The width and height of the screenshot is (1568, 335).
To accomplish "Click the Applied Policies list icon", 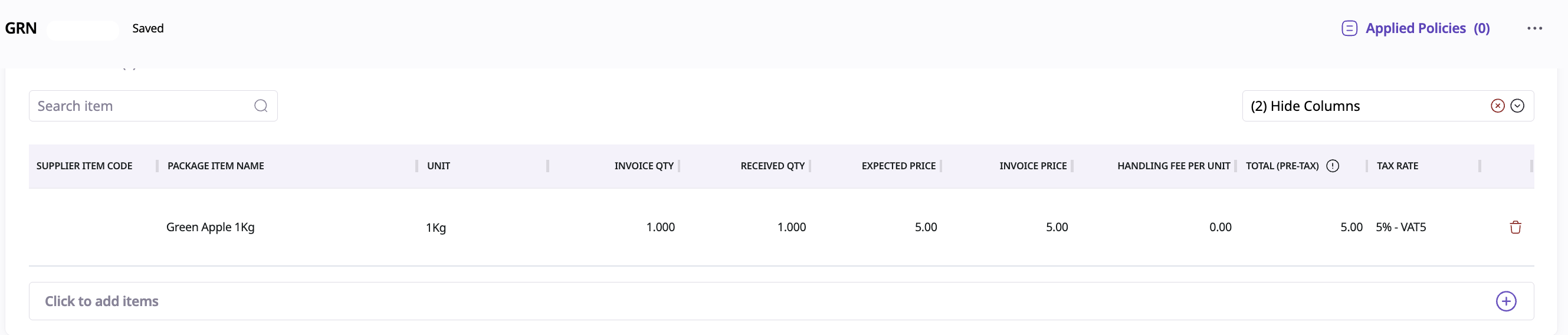I will (x=1349, y=28).
